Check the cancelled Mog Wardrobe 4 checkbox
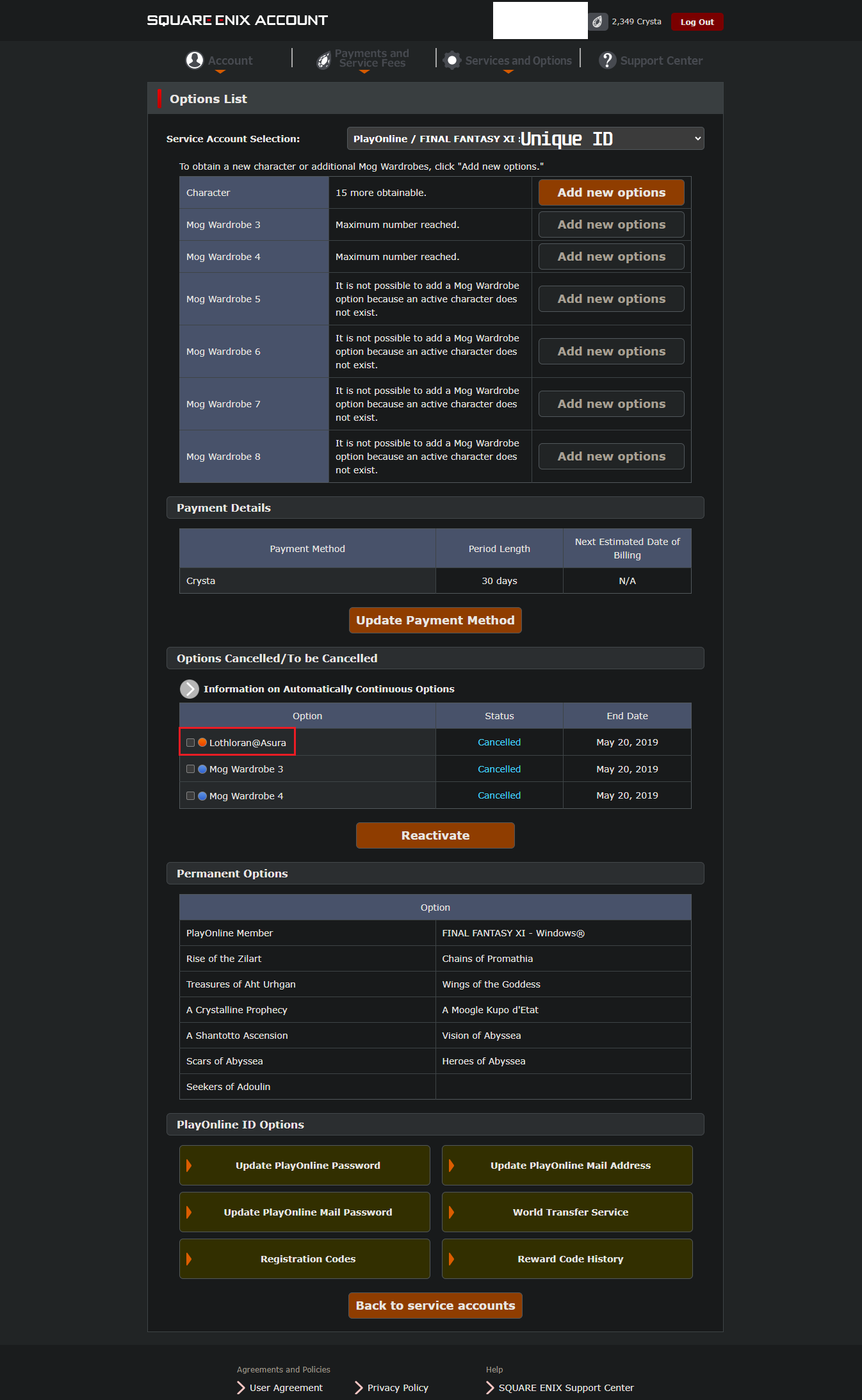Viewport: 862px width, 1400px height. (x=190, y=796)
